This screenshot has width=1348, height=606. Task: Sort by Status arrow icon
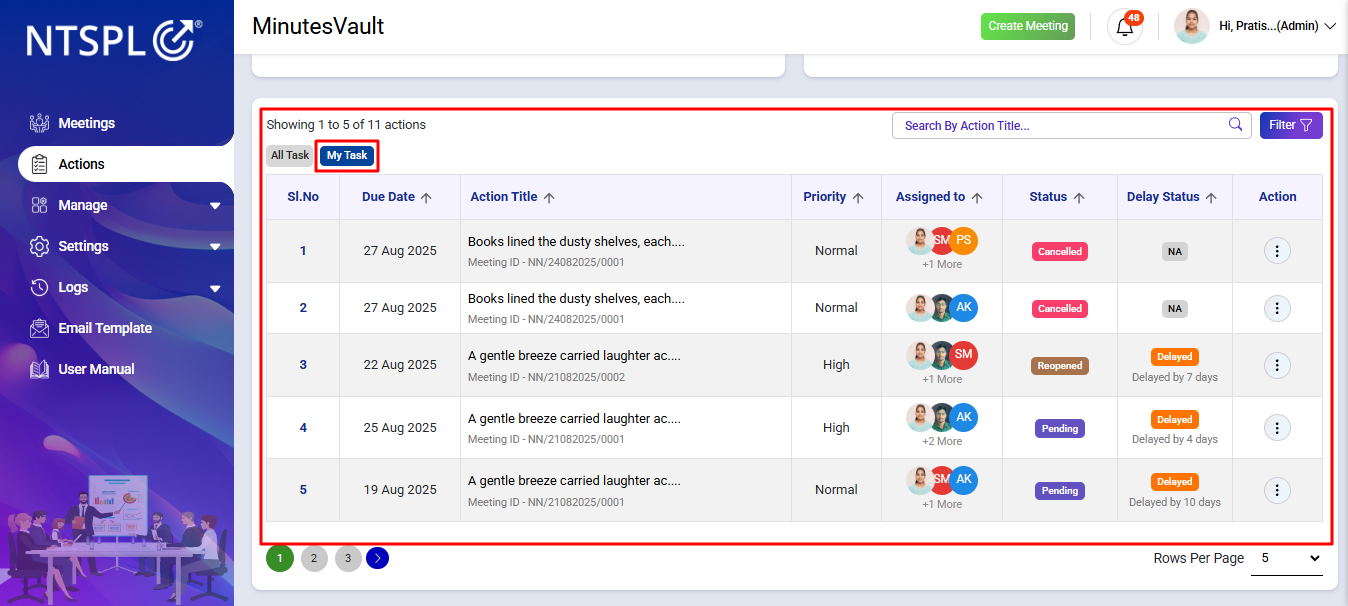pos(1079,198)
